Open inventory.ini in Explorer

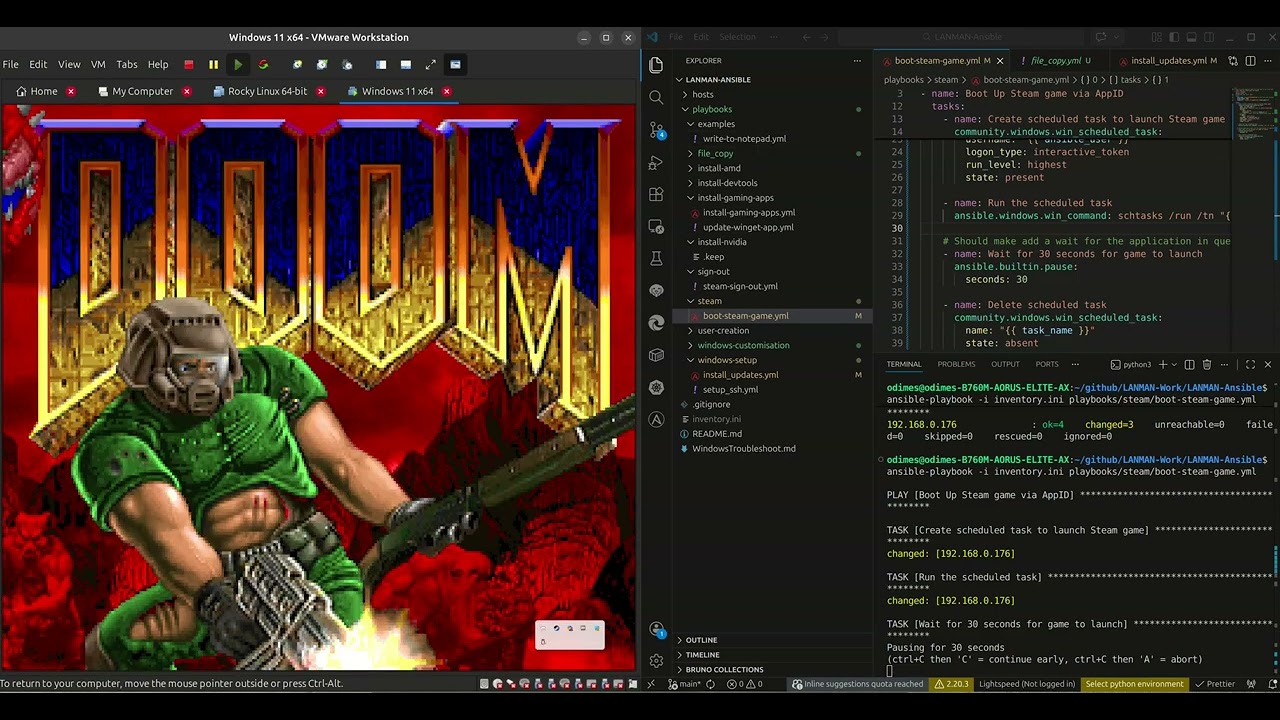click(717, 419)
